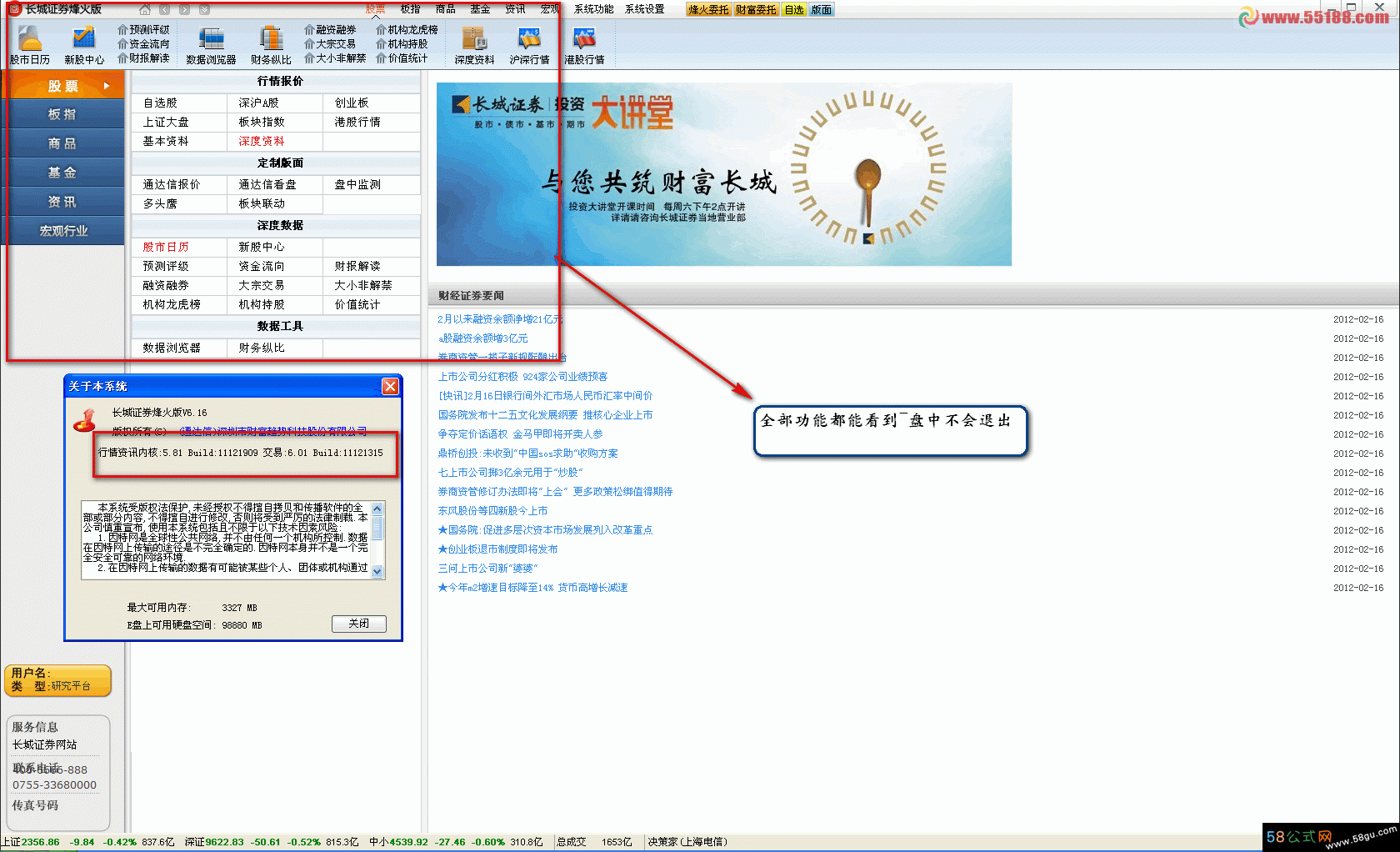
Task: Open the 长城证券网站 service link
Action: (44, 744)
